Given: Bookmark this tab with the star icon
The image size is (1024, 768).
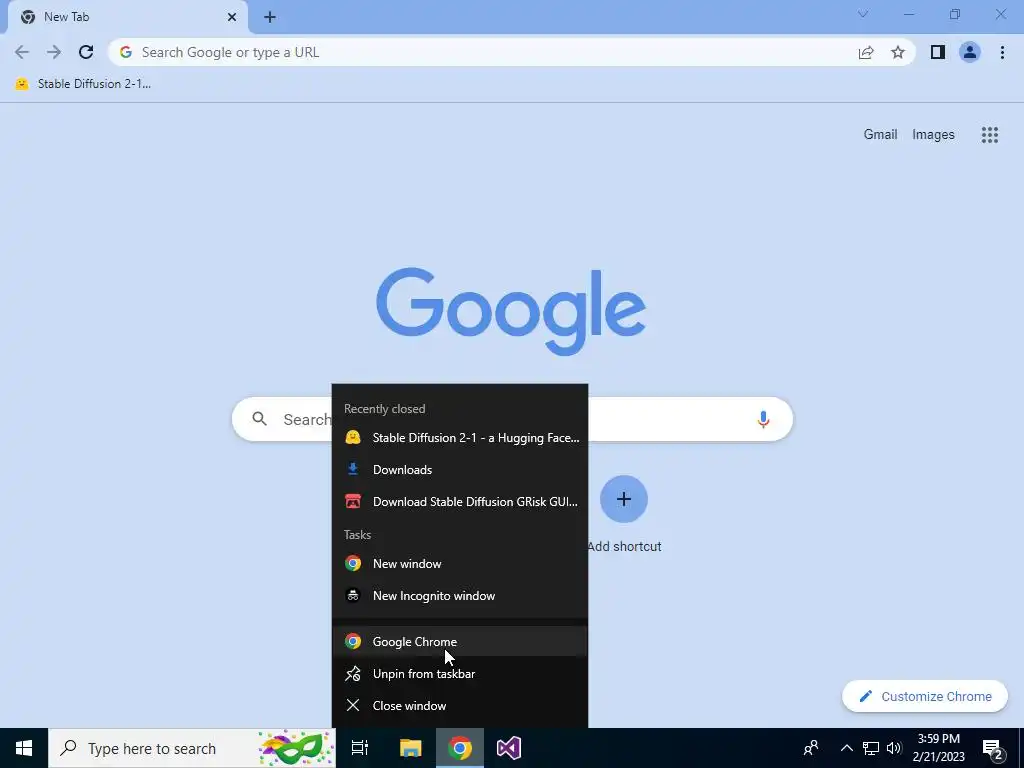Looking at the screenshot, I should [898, 52].
